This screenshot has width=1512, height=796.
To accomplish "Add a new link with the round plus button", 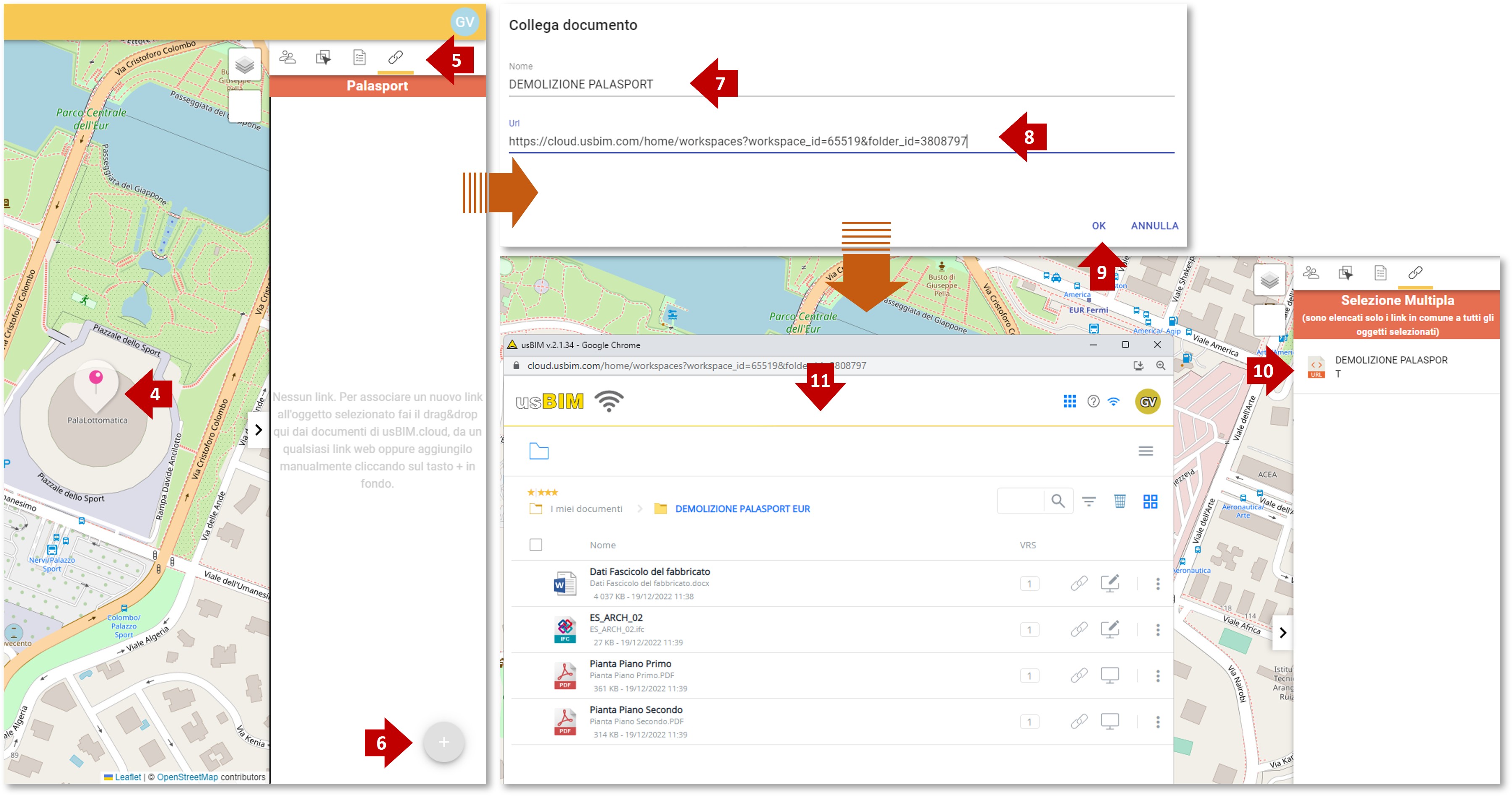I will [x=444, y=742].
